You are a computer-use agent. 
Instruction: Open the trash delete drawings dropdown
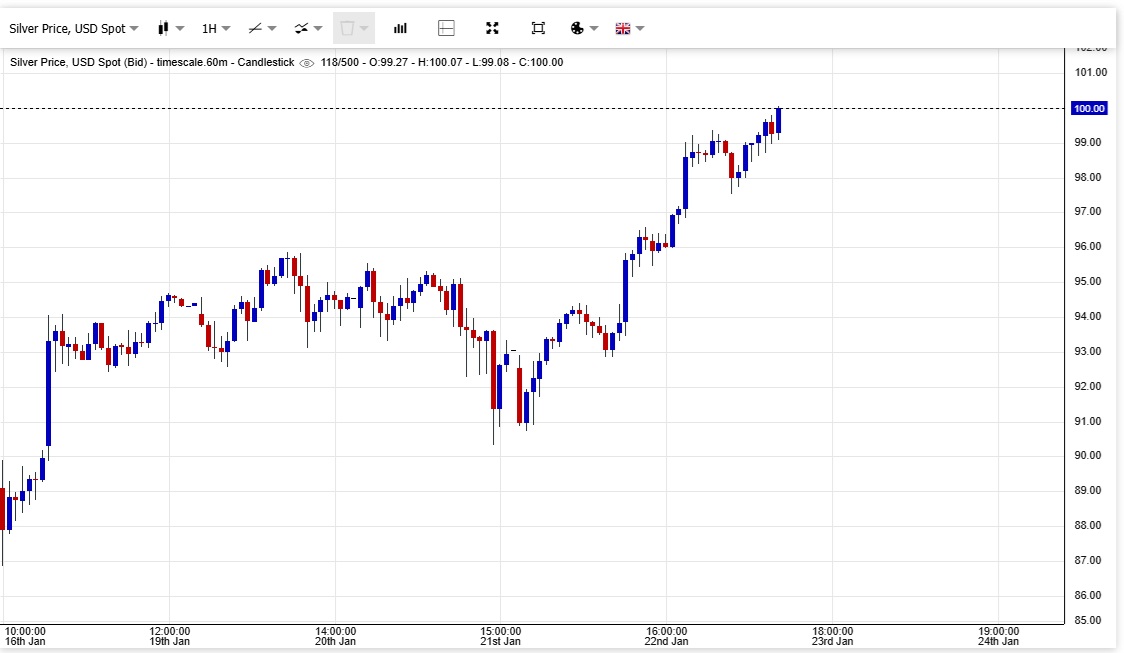tap(354, 29)
